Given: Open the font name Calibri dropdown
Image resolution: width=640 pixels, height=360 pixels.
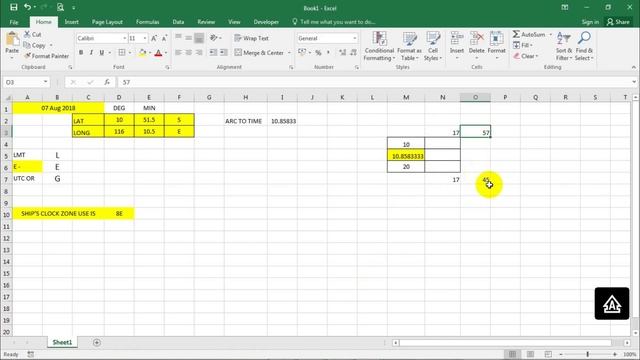Looking at the screenshot, I should coord(124,38).
